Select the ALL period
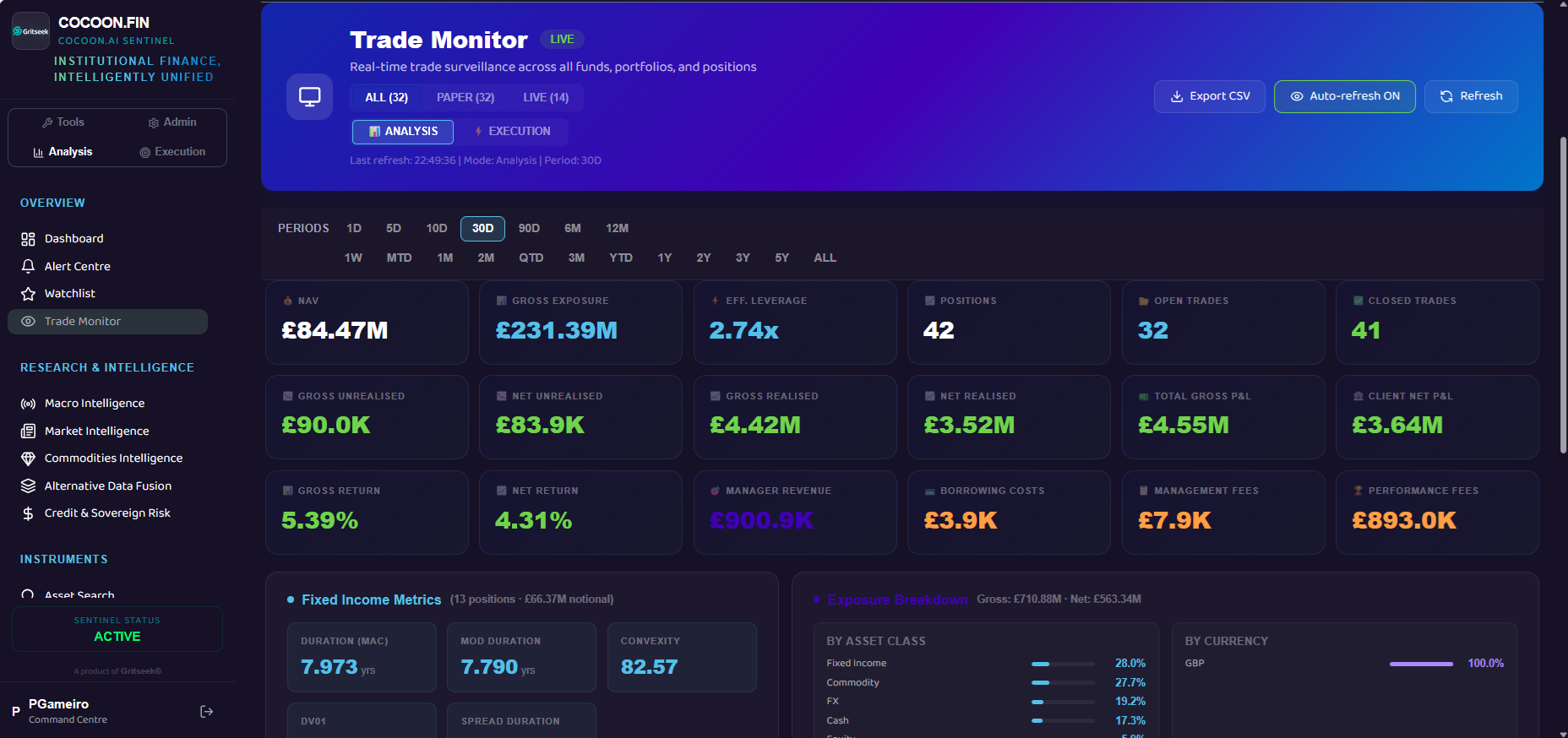 click(825, 258)
